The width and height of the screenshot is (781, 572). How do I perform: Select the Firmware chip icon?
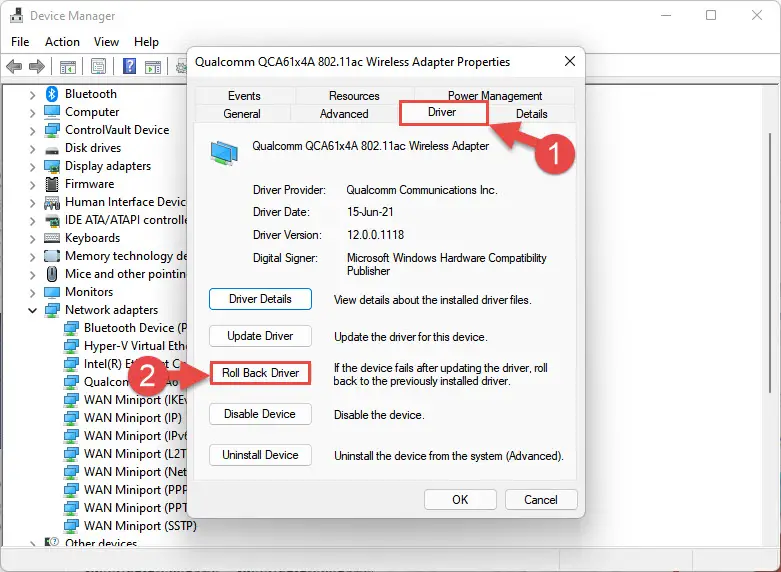tap(52, 184)
